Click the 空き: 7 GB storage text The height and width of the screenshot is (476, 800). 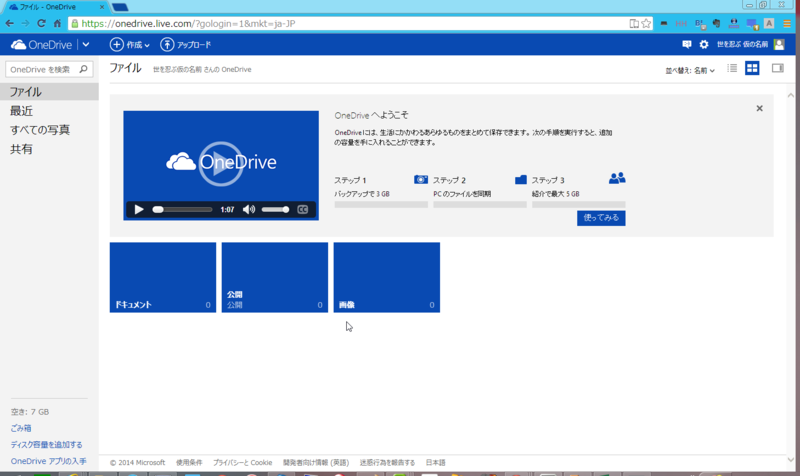30,412
